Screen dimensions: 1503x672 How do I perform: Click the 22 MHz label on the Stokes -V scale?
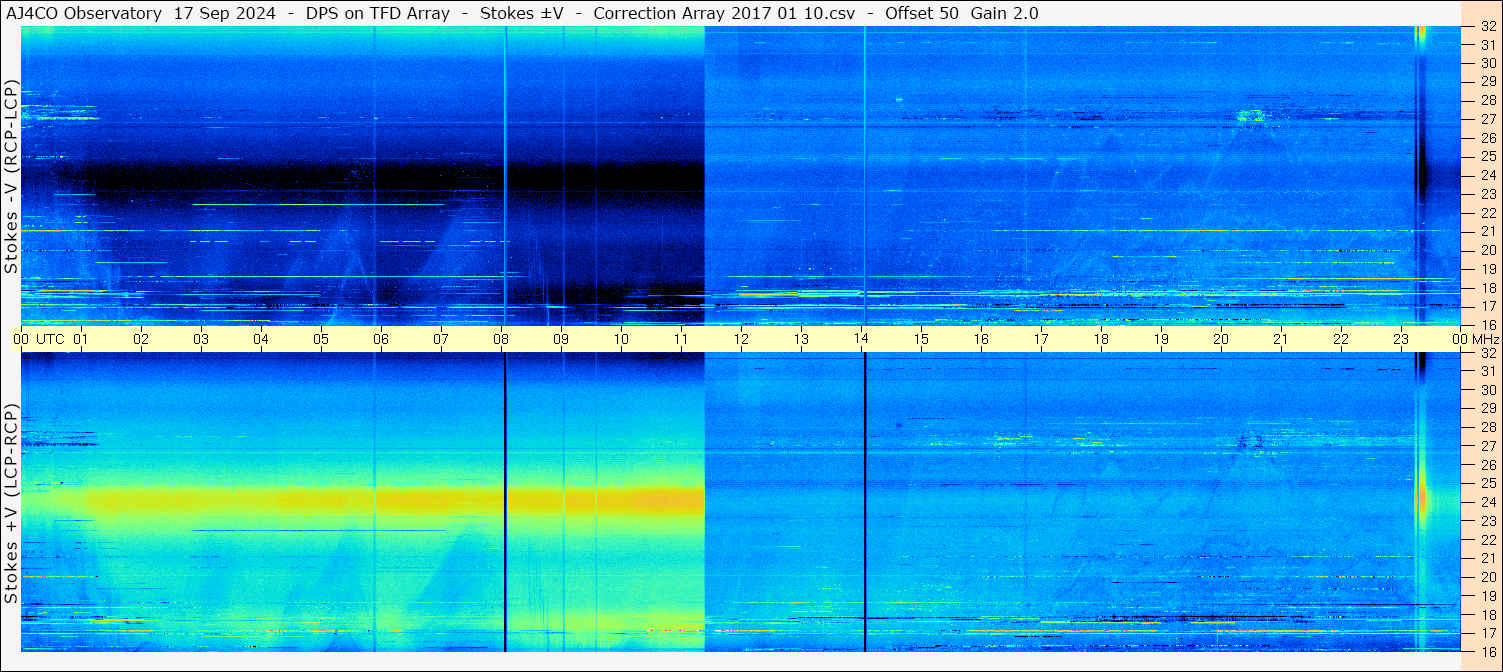point(1487,213)
